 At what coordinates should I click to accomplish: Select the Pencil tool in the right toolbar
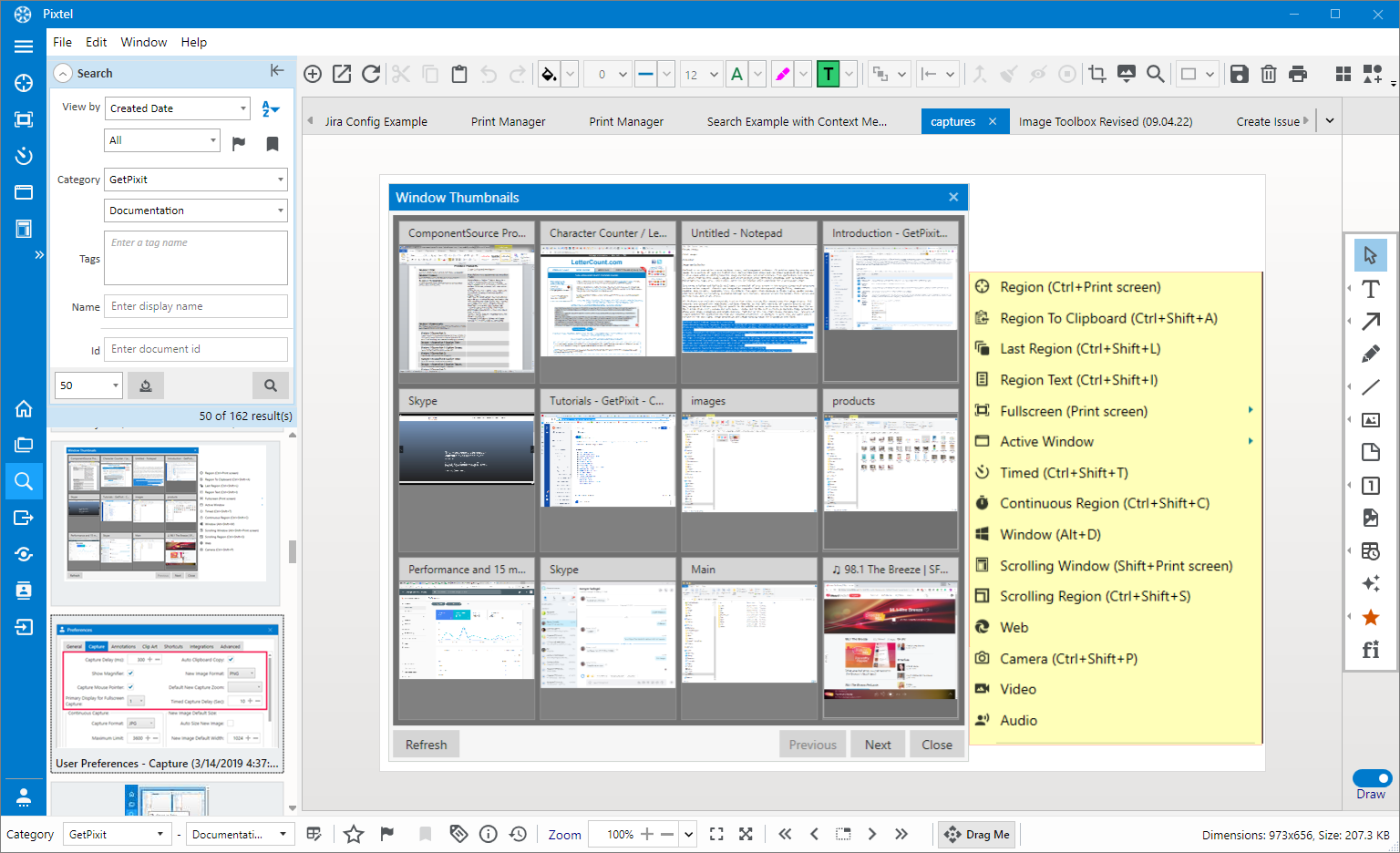point(1370,354)
